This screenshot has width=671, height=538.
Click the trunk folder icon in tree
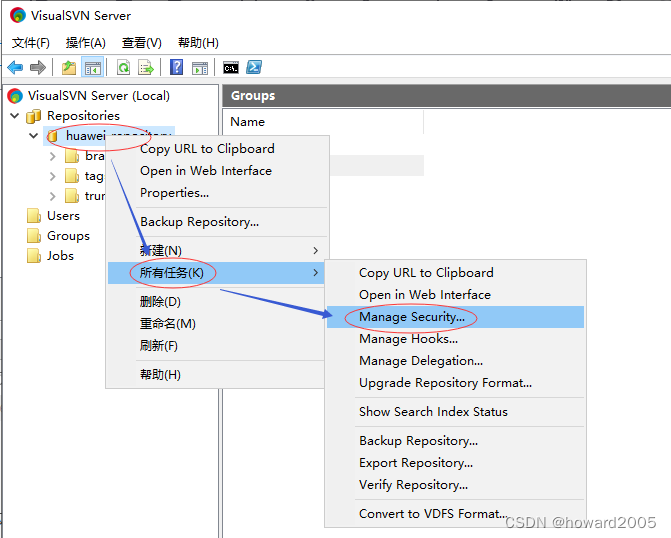point(71,196)
